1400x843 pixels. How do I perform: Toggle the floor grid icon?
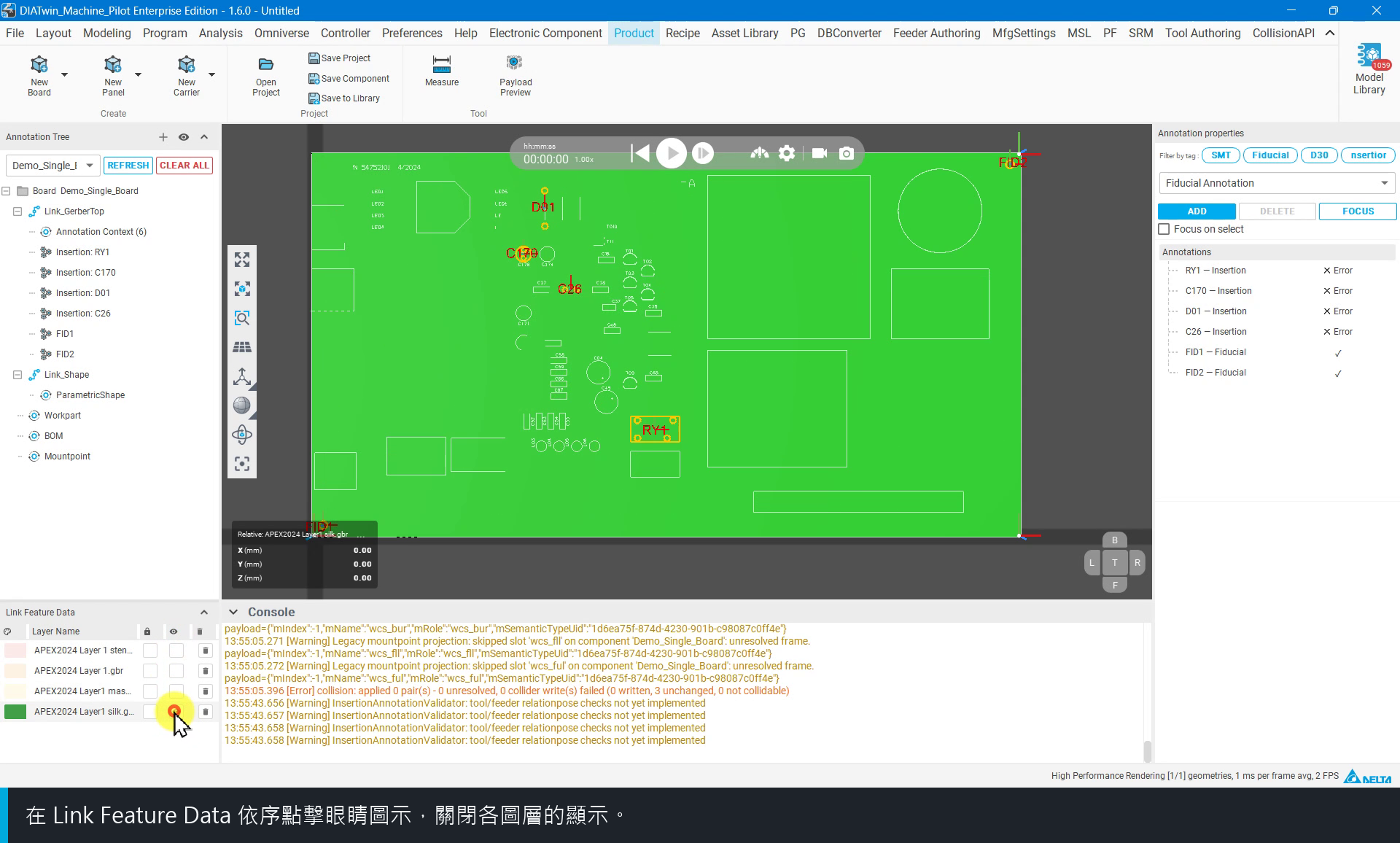(x=242, y=347)
